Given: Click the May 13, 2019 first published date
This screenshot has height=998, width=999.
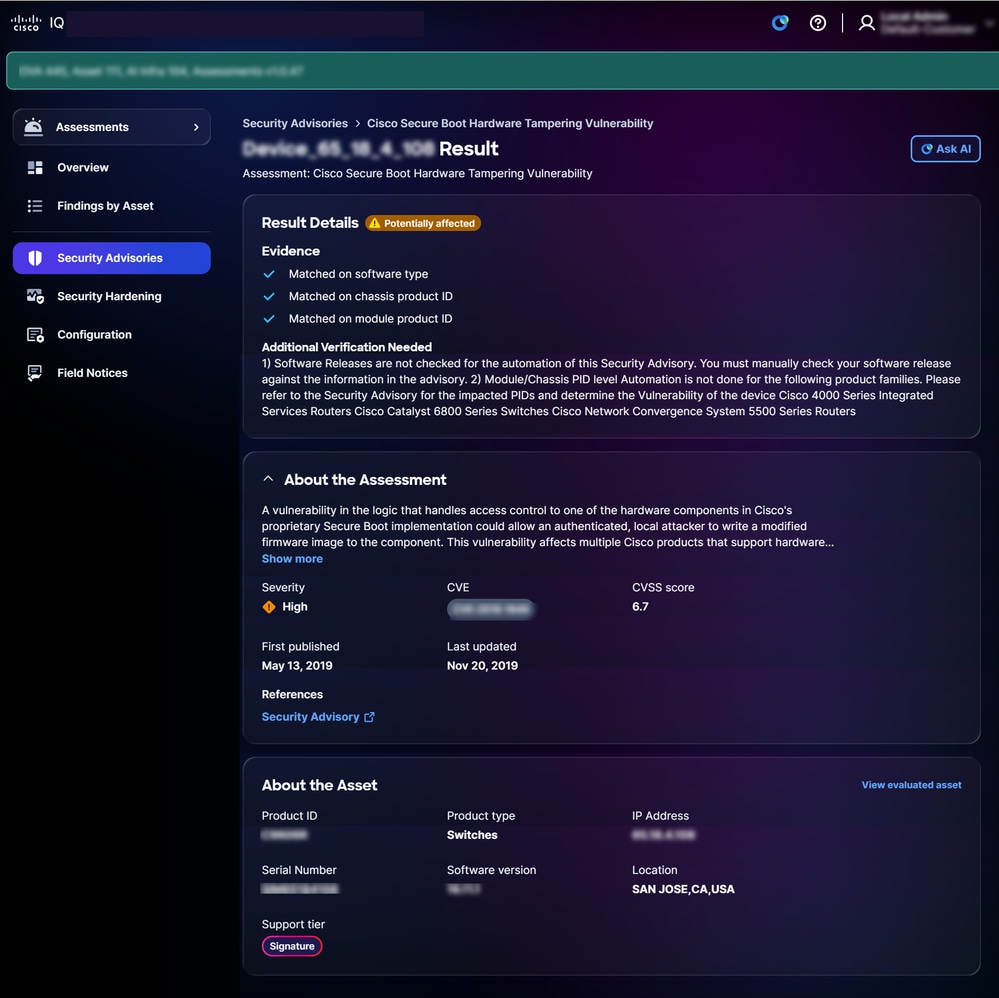Looking at the screenshot, I should [297, 666].
